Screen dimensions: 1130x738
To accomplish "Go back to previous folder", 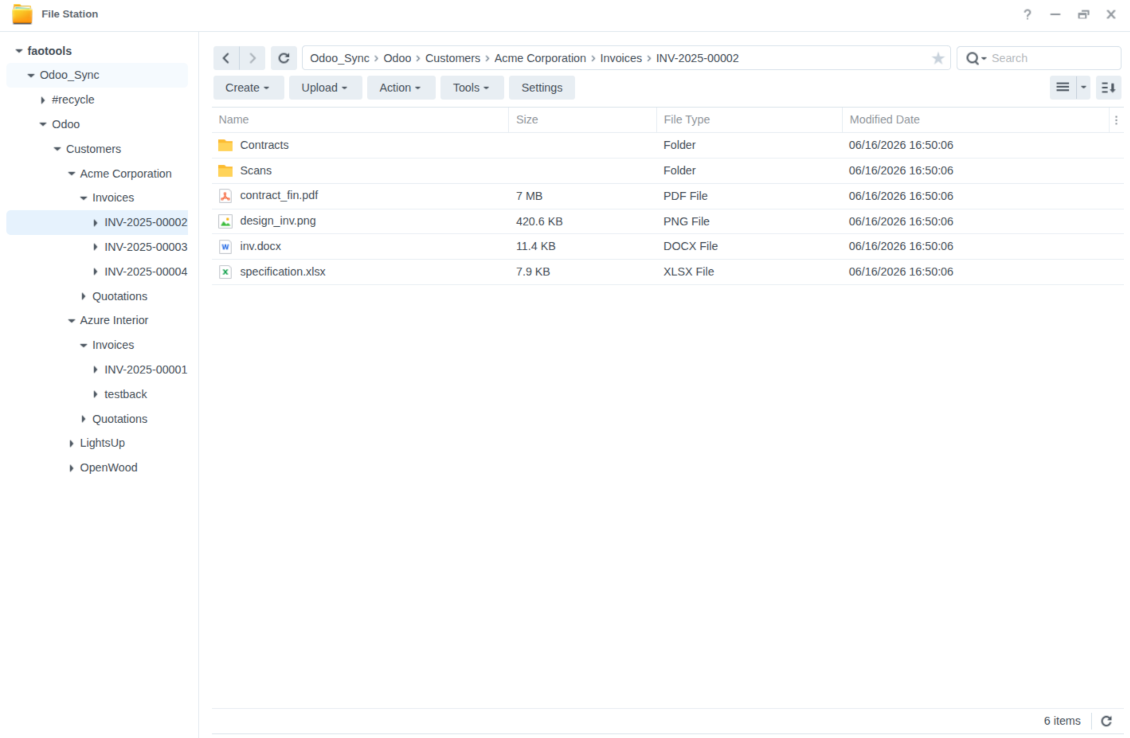I will pyautogui.click(x=226, y=58).
